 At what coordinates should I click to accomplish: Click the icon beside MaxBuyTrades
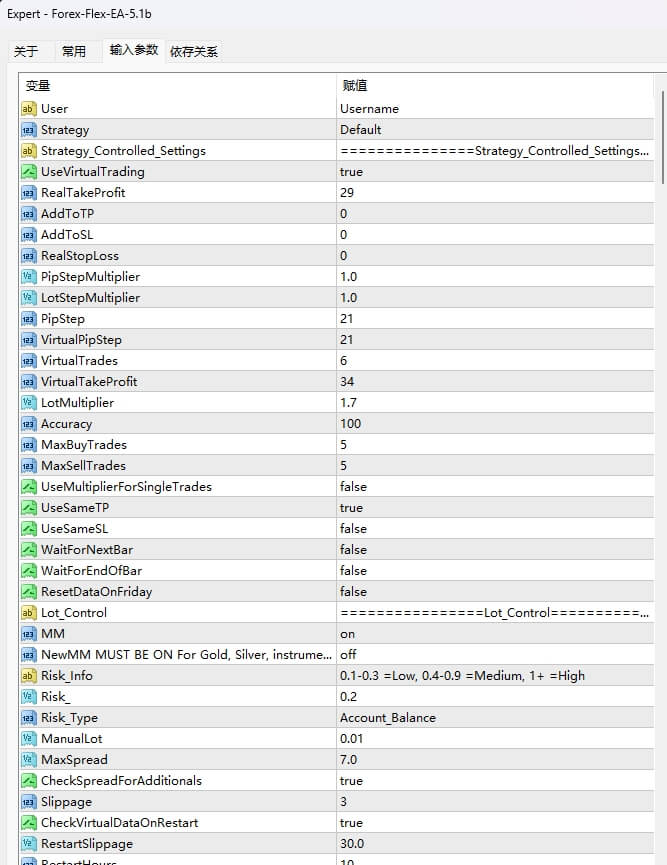tap(29, 445)
